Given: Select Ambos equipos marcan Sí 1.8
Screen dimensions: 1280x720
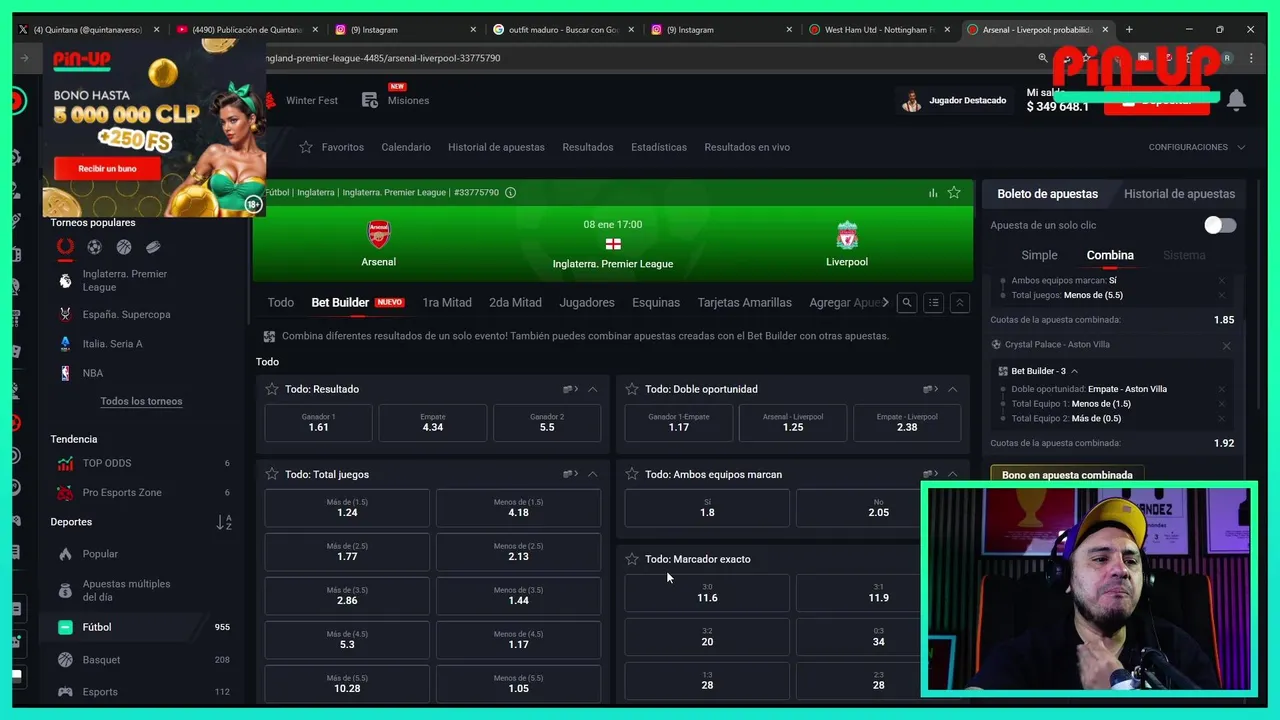Looking at the screenshot, I should (707, 508).
